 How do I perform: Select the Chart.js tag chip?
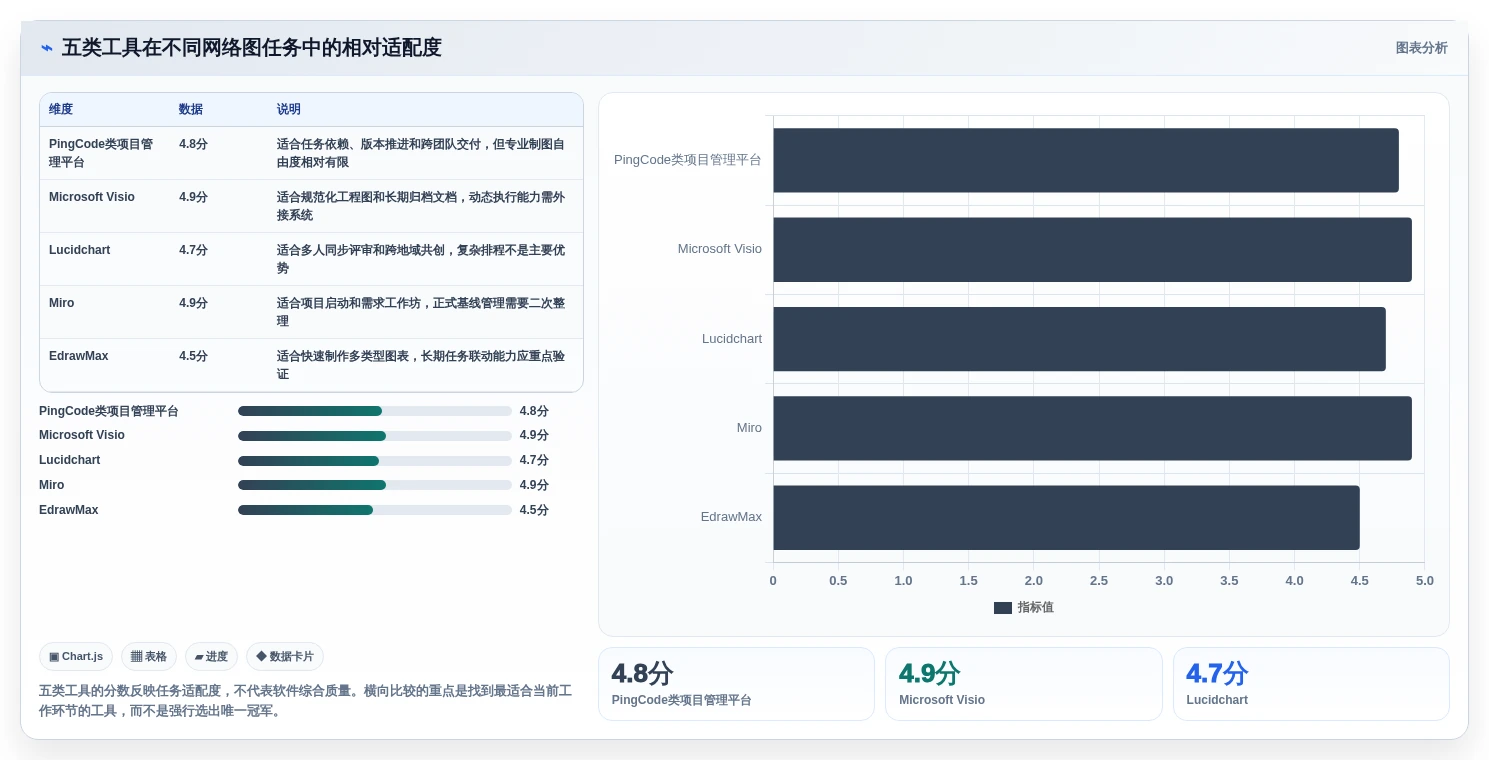[76, 657]
